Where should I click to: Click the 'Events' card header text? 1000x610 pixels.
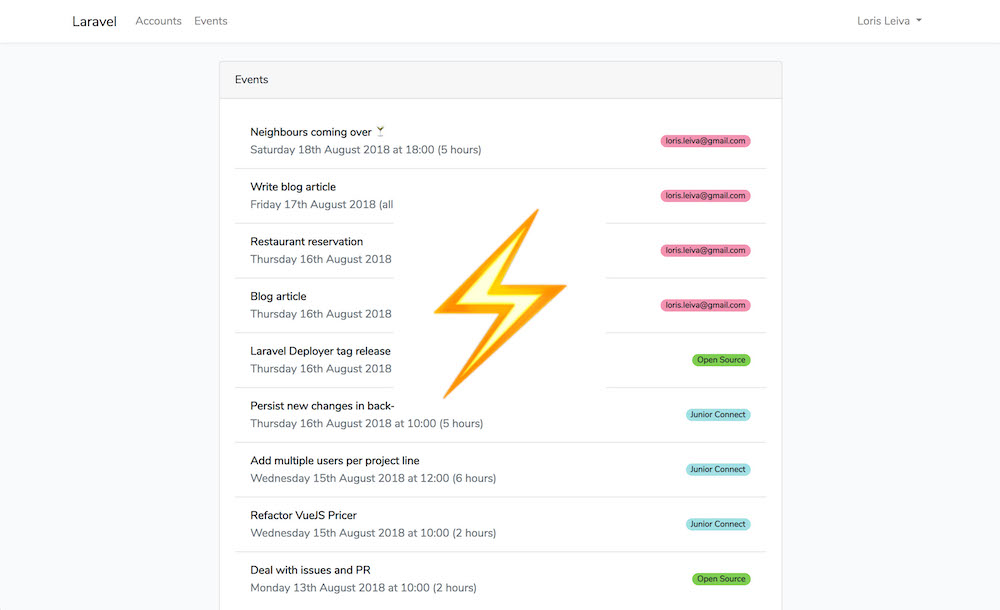[x=251, y=80]
